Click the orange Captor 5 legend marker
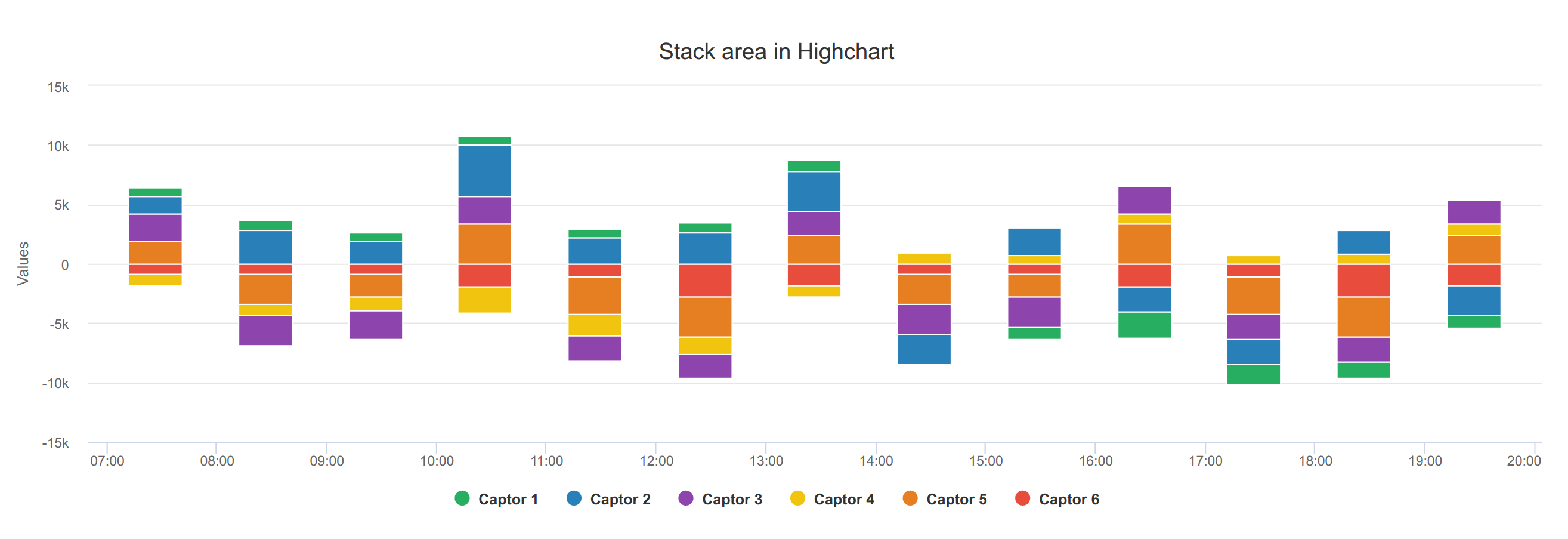The image size is (1568, 539). pos(910,498)
